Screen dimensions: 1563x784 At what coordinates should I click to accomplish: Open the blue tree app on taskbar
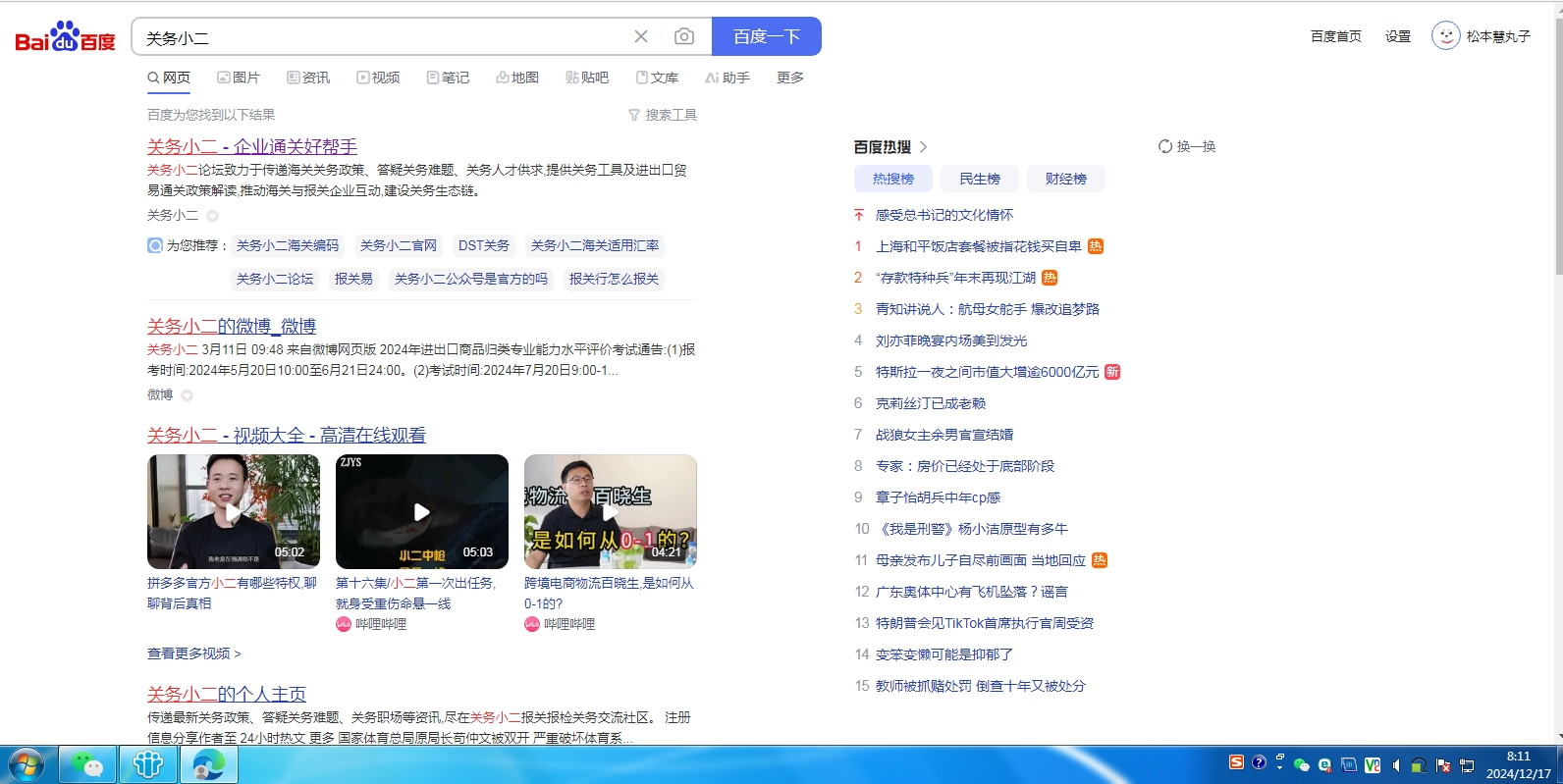[x=148, y=765]
